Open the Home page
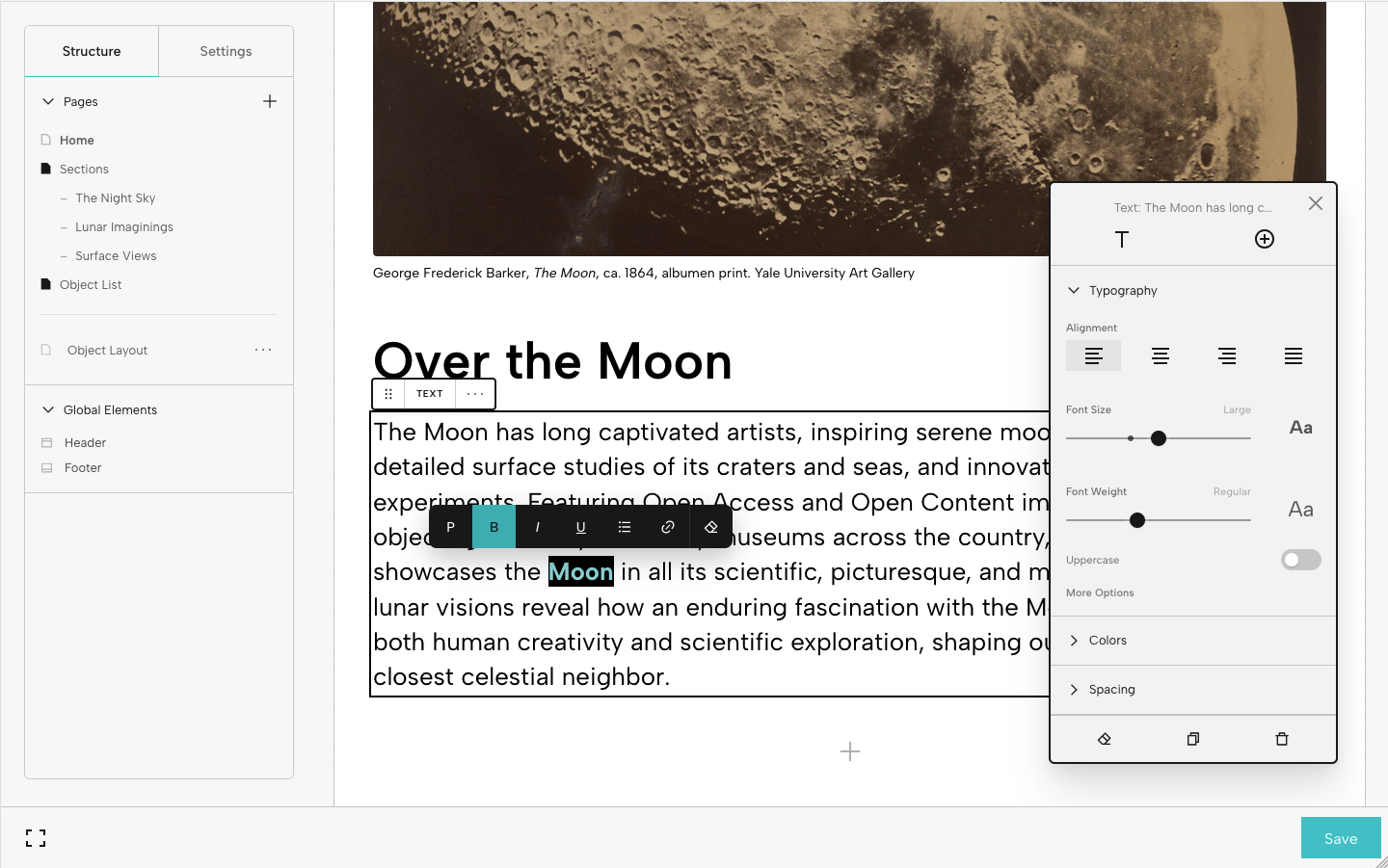 pyautogui.click(x=77, y=140)
